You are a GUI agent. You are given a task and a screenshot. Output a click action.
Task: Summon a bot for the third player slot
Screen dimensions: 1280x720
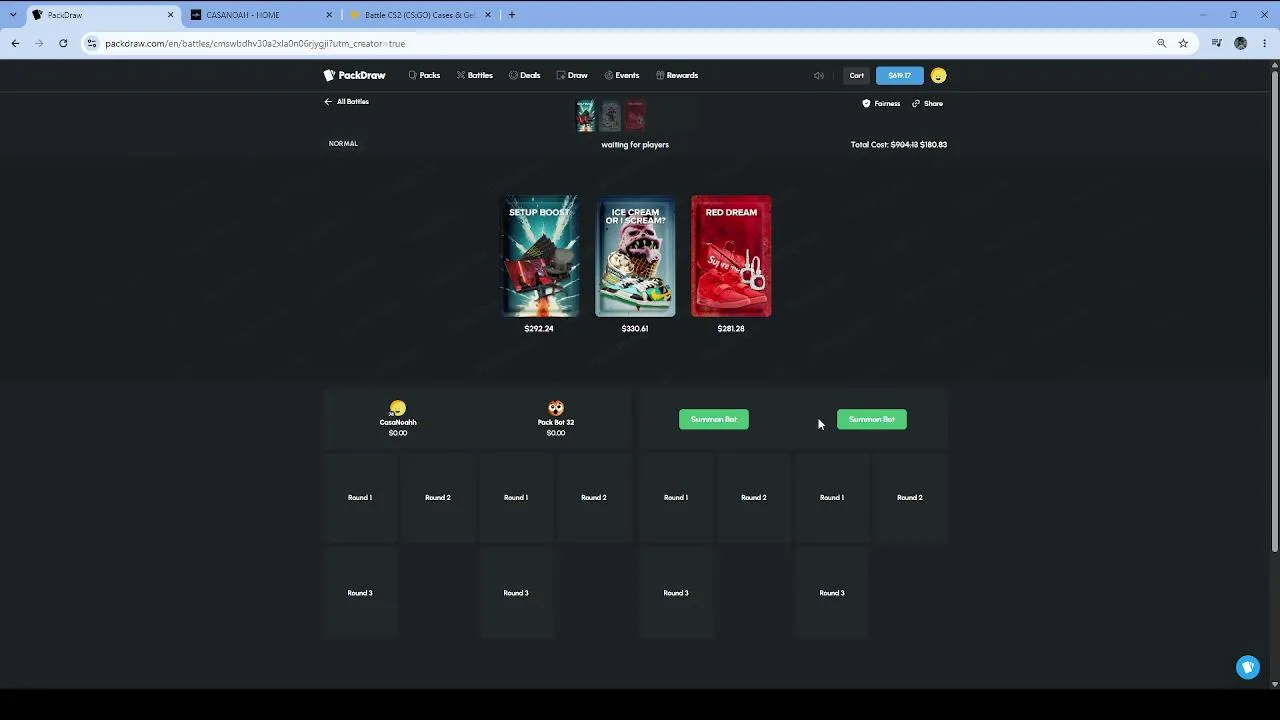[x=714, y=419]
